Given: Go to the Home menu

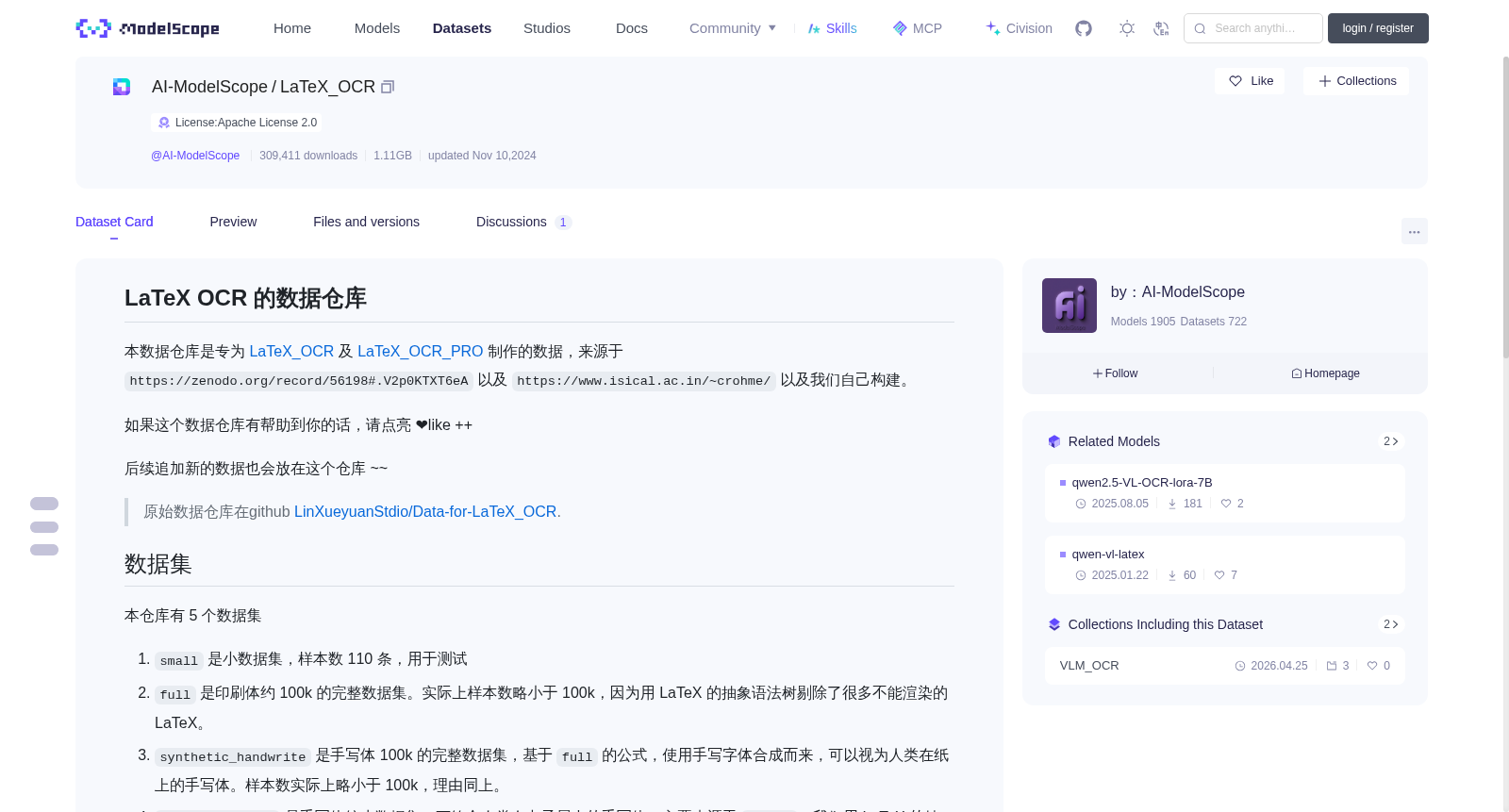Looking at the screenshot, I should [x=292, y=28].
